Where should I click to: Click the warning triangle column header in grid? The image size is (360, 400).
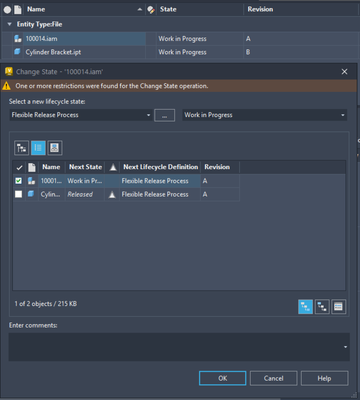point(113,167)
